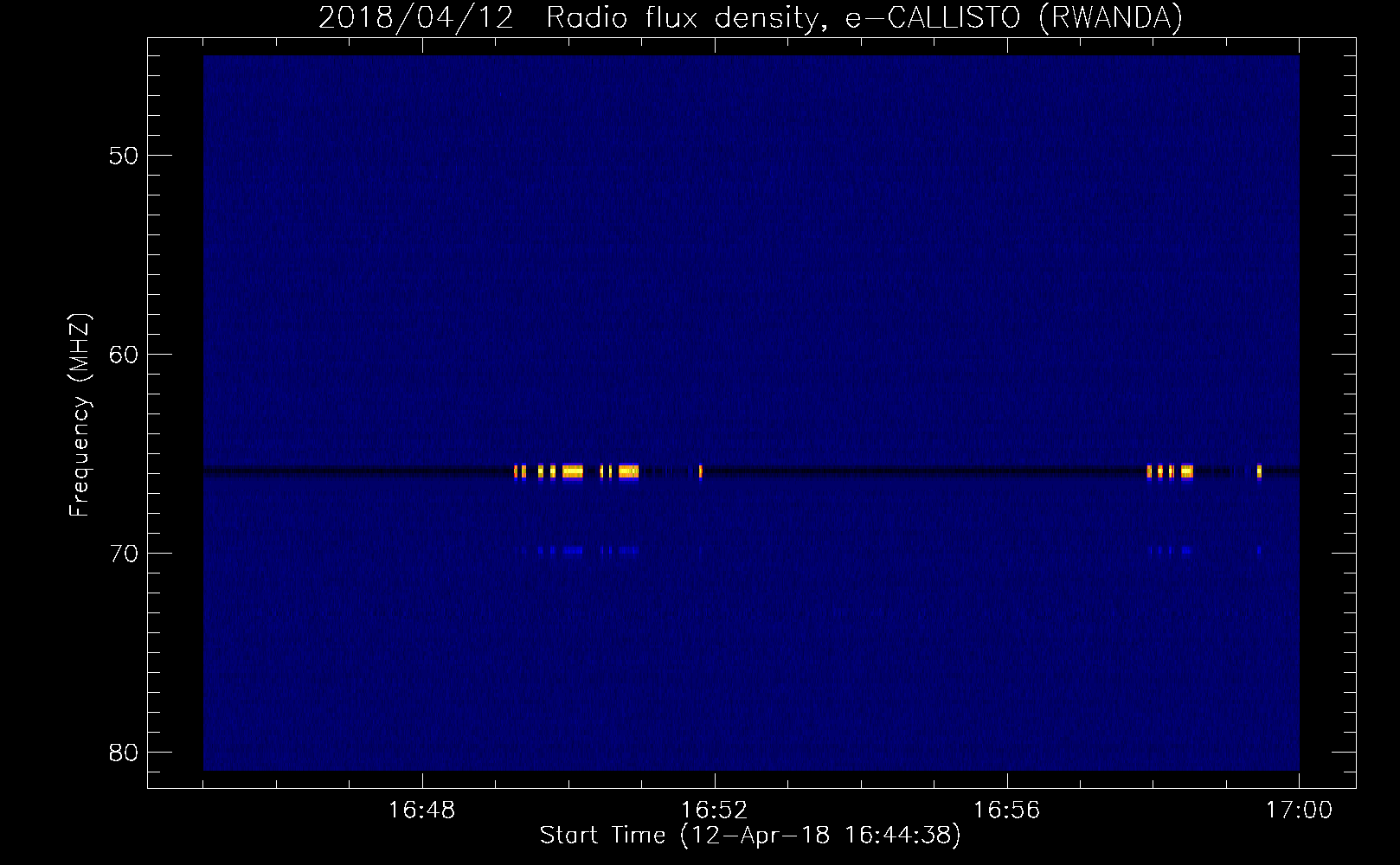This screenshot has height=865, width=1400.
Task: Click the 'Frequency (MHZ)' y-axis label
Action: point(80,416)
